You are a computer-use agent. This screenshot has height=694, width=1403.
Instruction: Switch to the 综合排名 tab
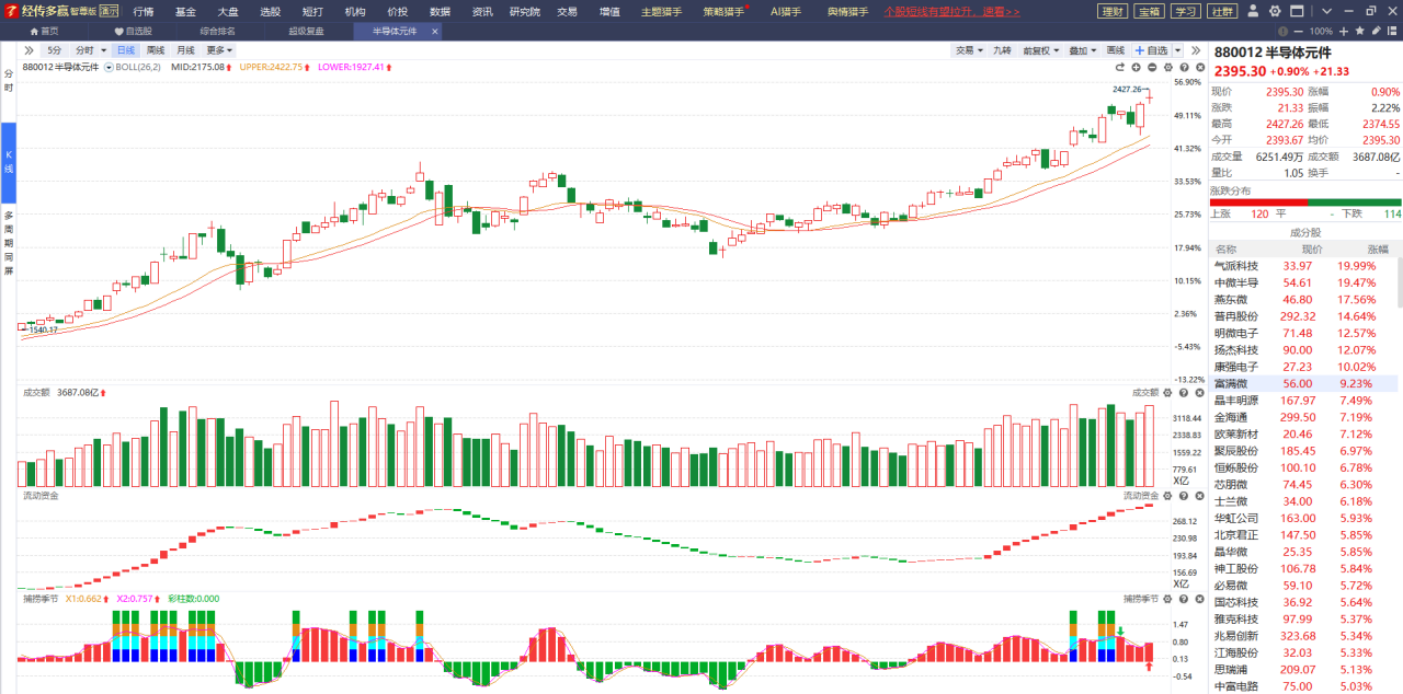pyautogui.click(x=217, y=31)
